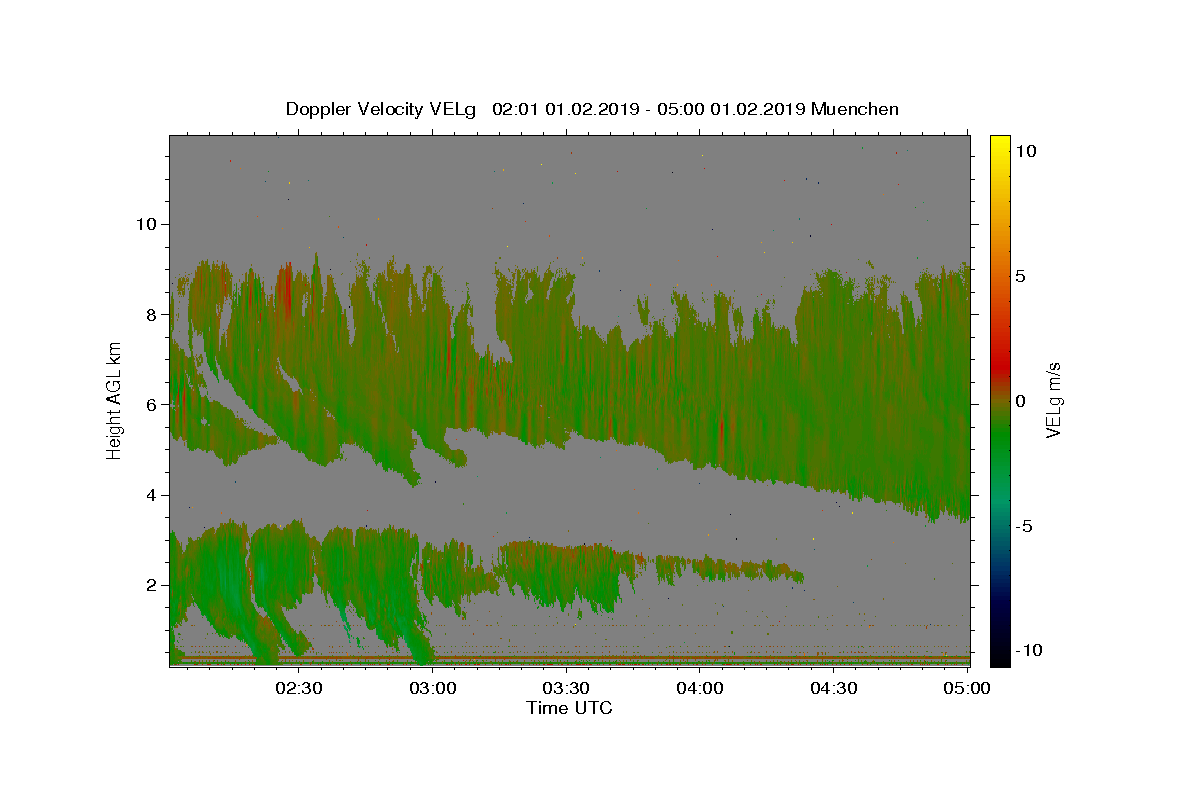Click the end time '05:00 01.02.2019' in title
Image resolution: width=1200 pixels, height=800 pixels.
click(732, 109)
